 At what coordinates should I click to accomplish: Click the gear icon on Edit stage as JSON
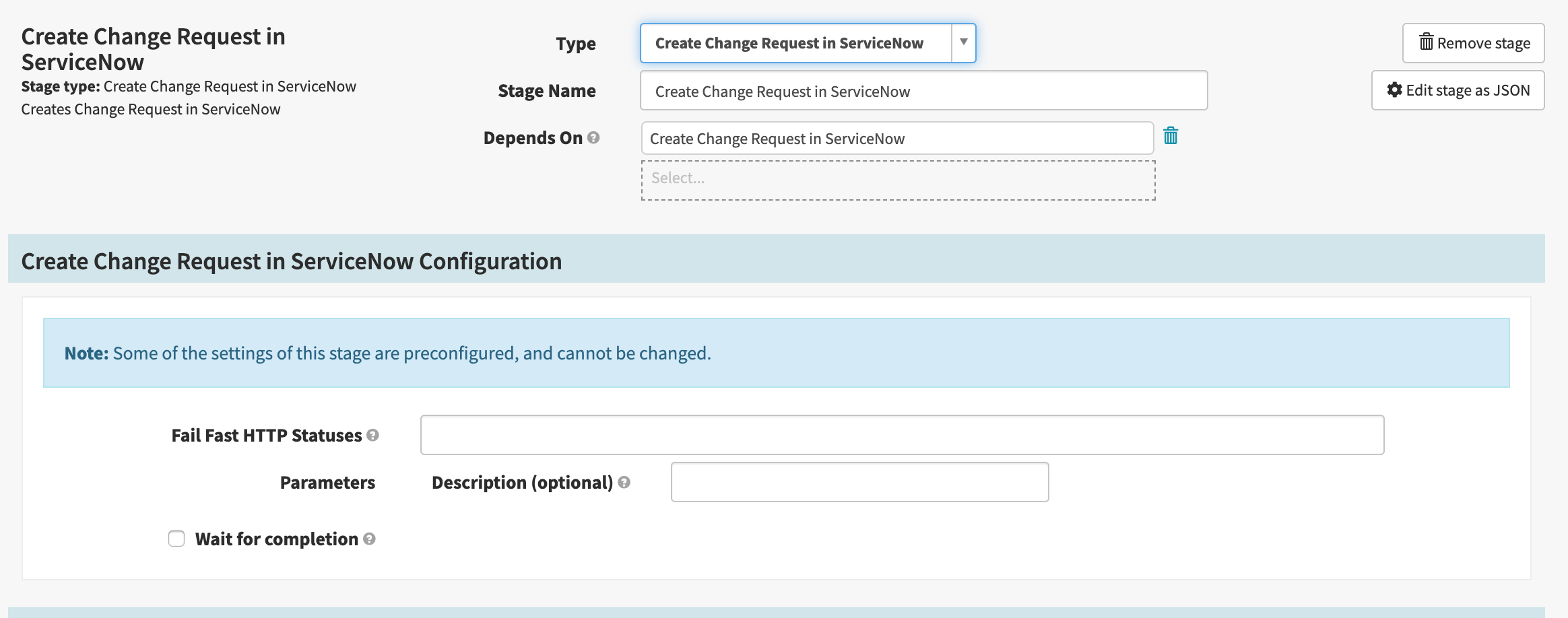point(1394,90)
